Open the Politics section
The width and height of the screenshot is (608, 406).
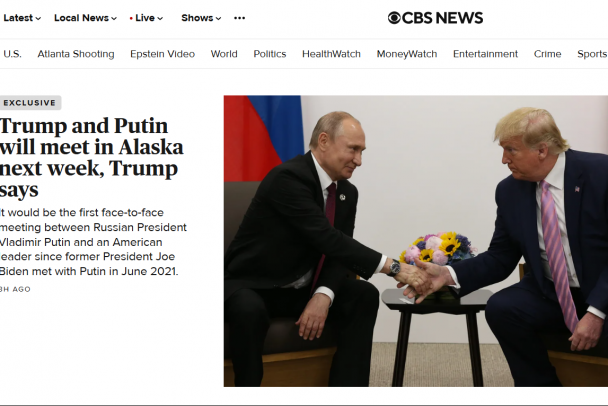[270, 54]
